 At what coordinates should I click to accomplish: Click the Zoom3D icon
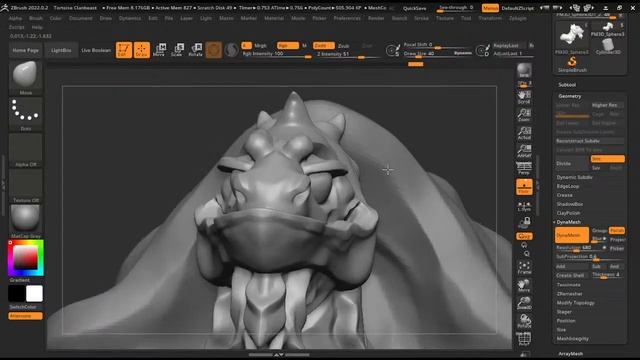[524, 303]
